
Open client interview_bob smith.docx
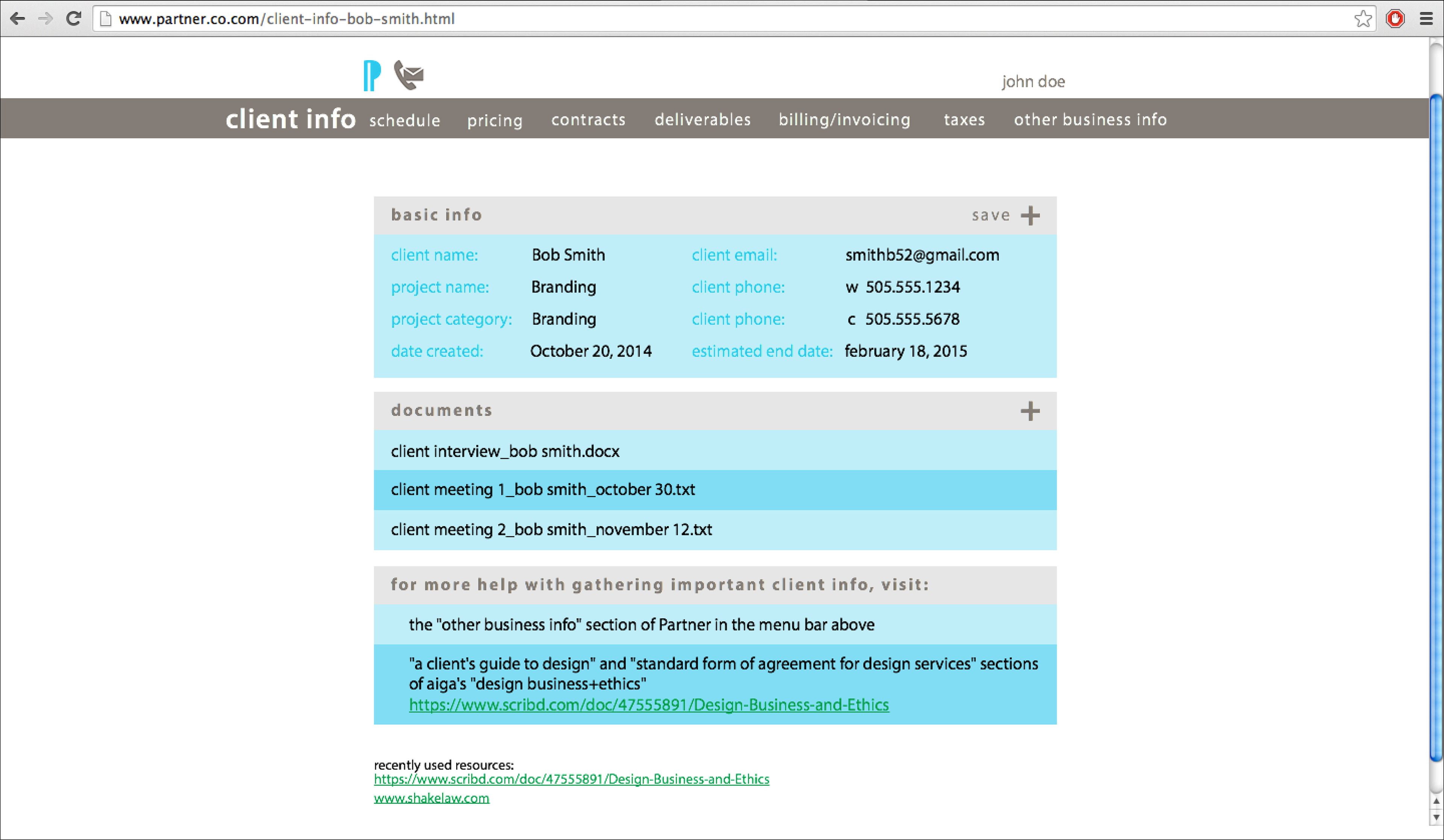715,451
